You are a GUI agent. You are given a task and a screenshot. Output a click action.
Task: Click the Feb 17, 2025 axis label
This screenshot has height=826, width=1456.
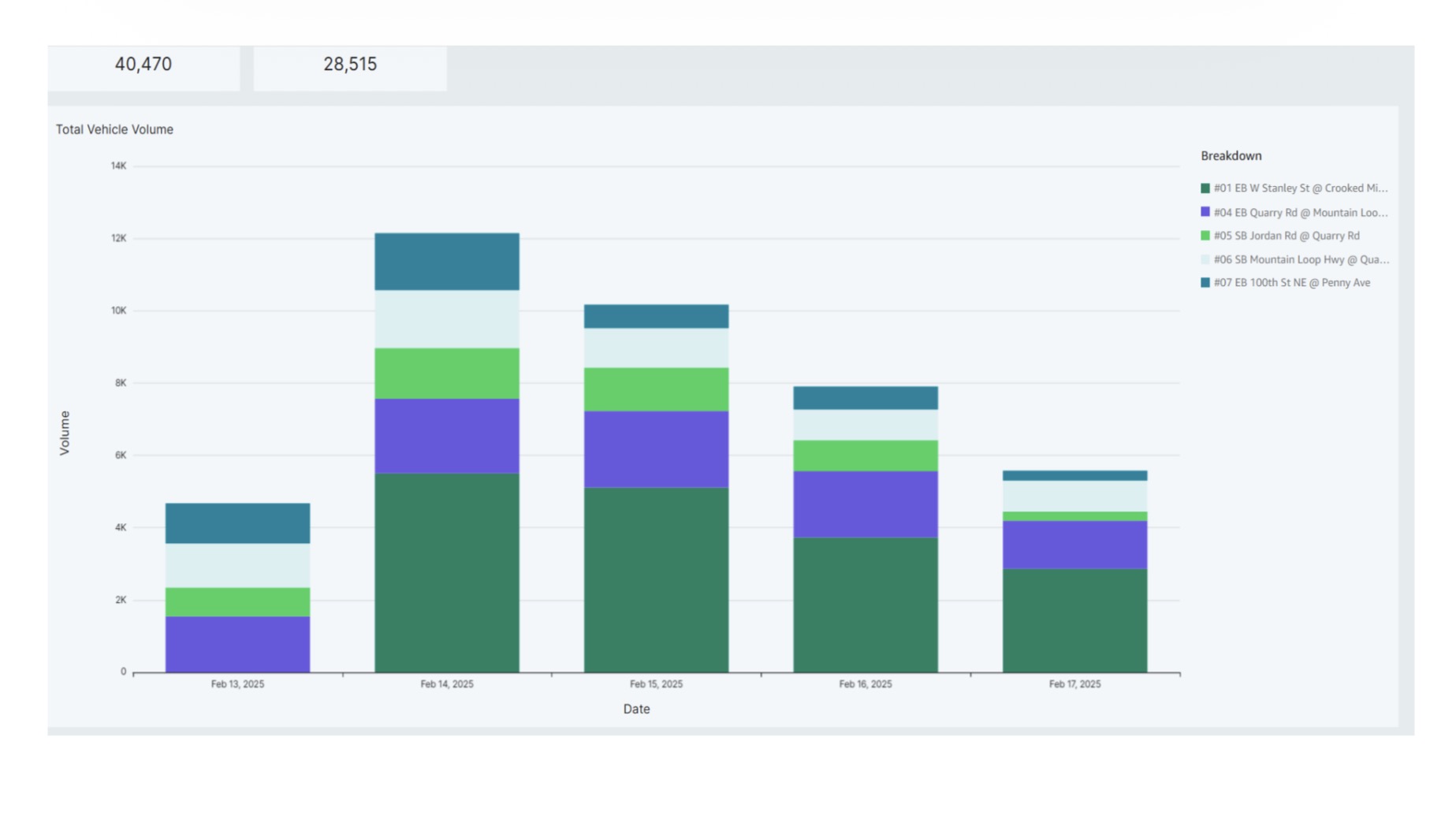(1074, 684)
